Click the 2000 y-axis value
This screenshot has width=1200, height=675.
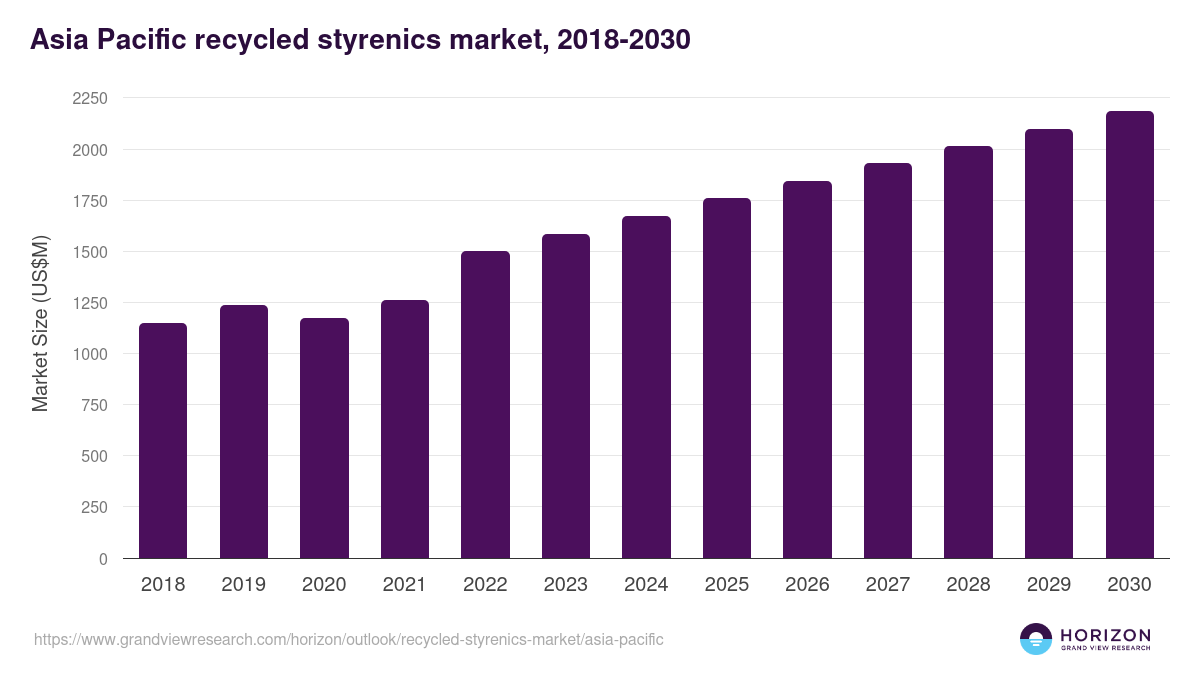pos(90,150)
